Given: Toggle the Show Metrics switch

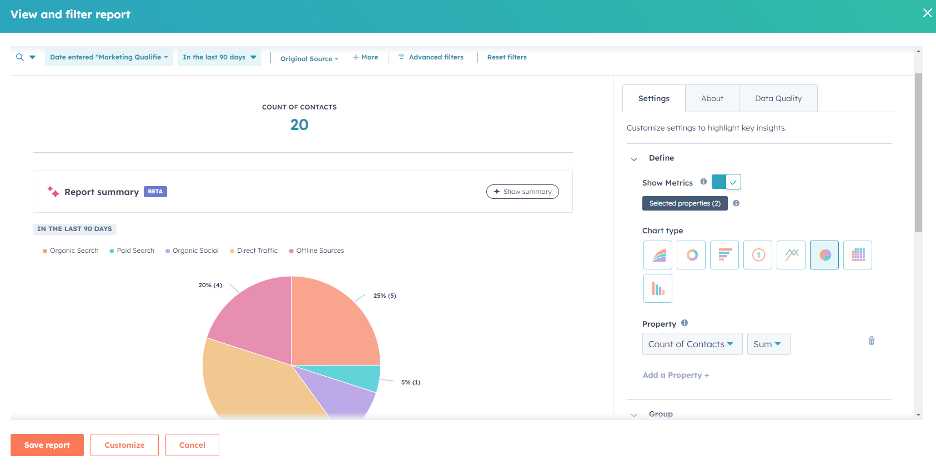Looking at the screenshot, I should pyautogui.click(x=726, y=182).
